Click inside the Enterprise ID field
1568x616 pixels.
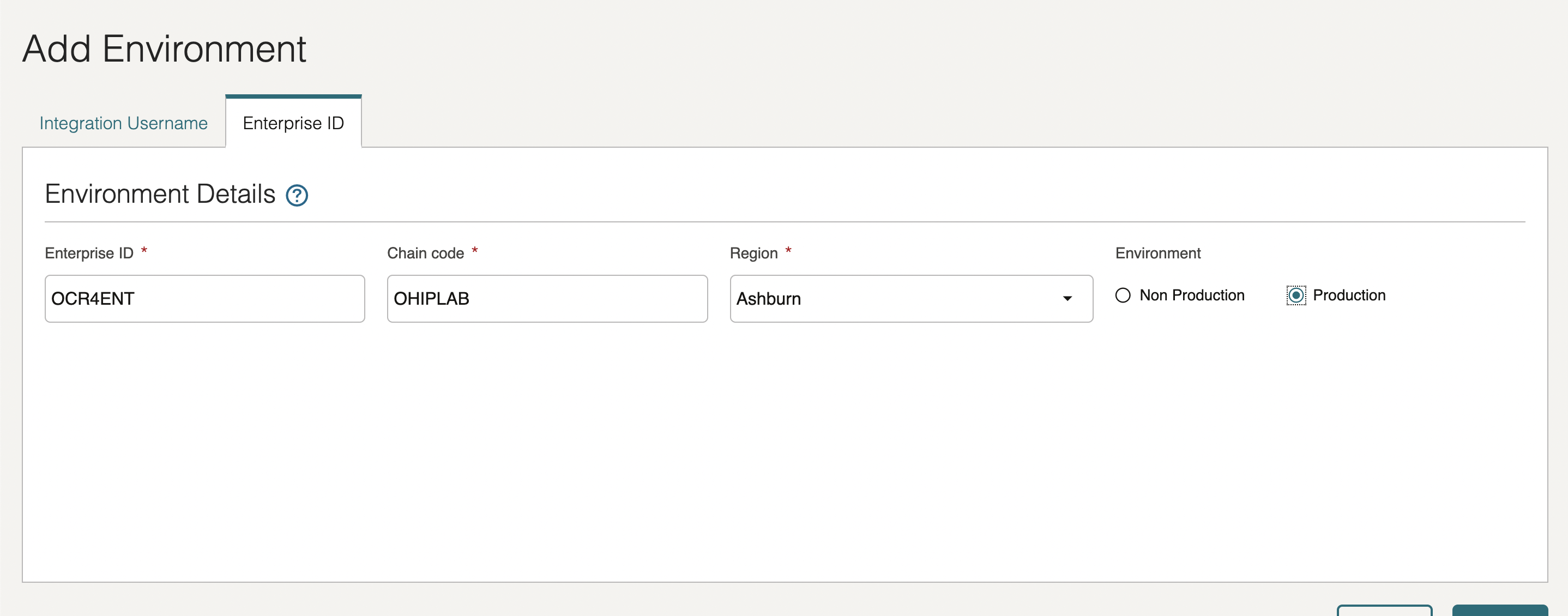coord(204,299)
